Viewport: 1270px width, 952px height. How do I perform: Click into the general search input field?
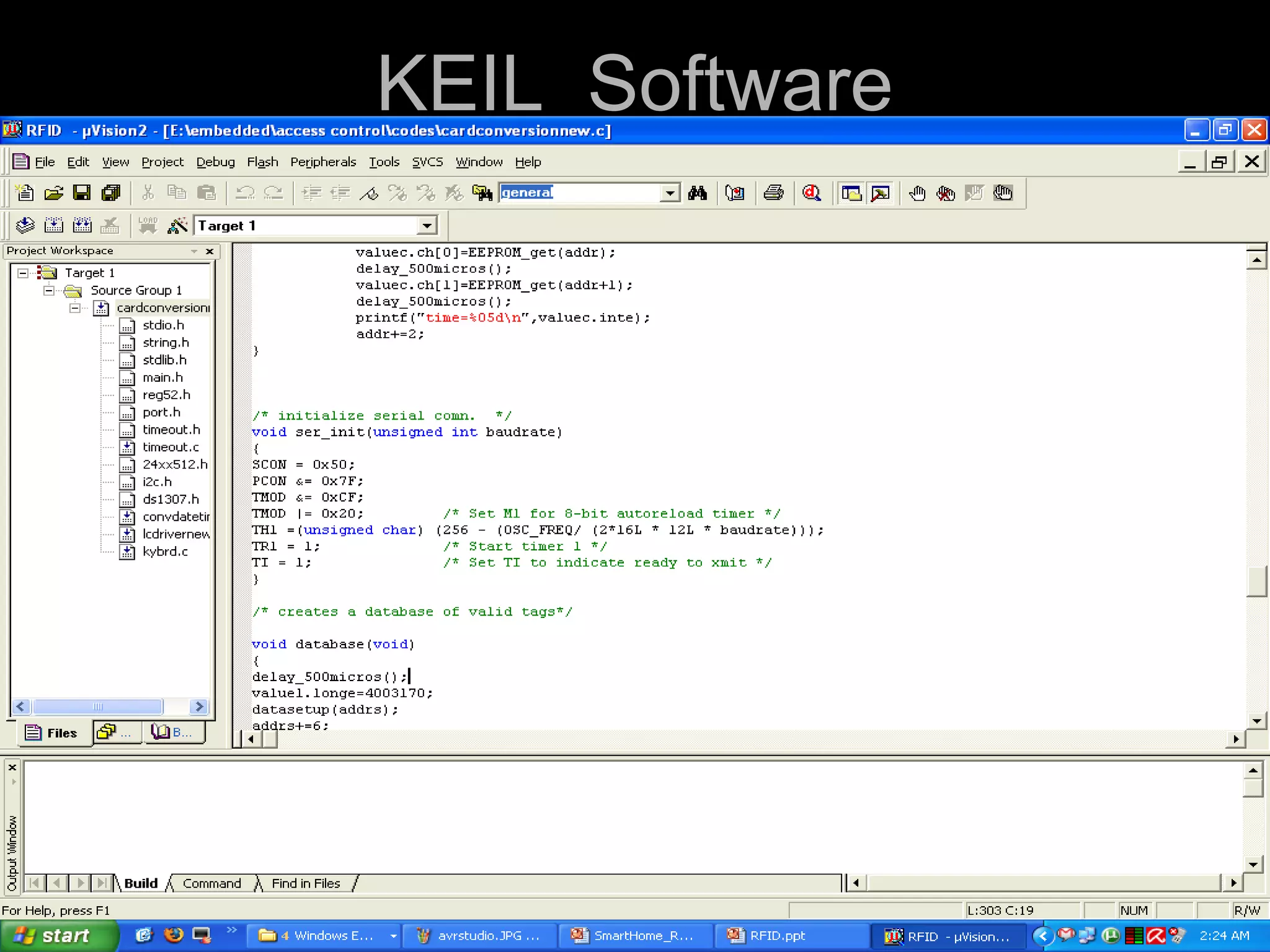pyautogui.click(x=579, y=193)
